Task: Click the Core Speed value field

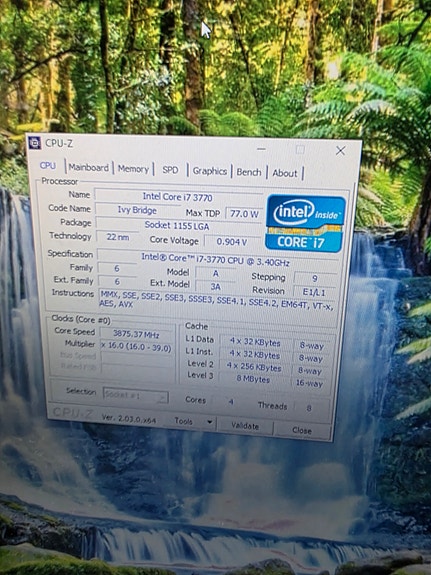Action: (136, 334)
